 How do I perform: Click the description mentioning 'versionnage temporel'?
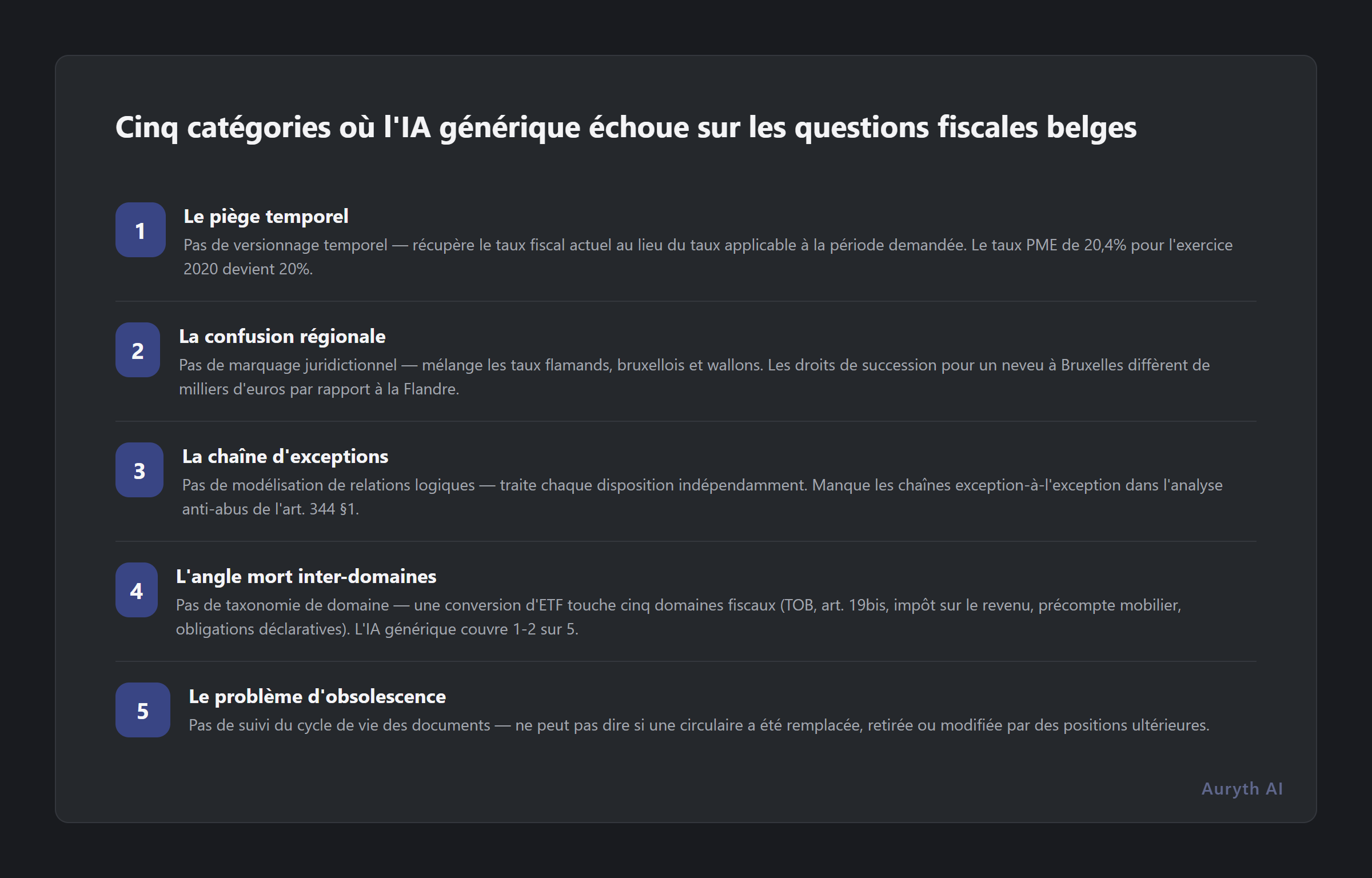pyautogui.click(x=708, y=257)
